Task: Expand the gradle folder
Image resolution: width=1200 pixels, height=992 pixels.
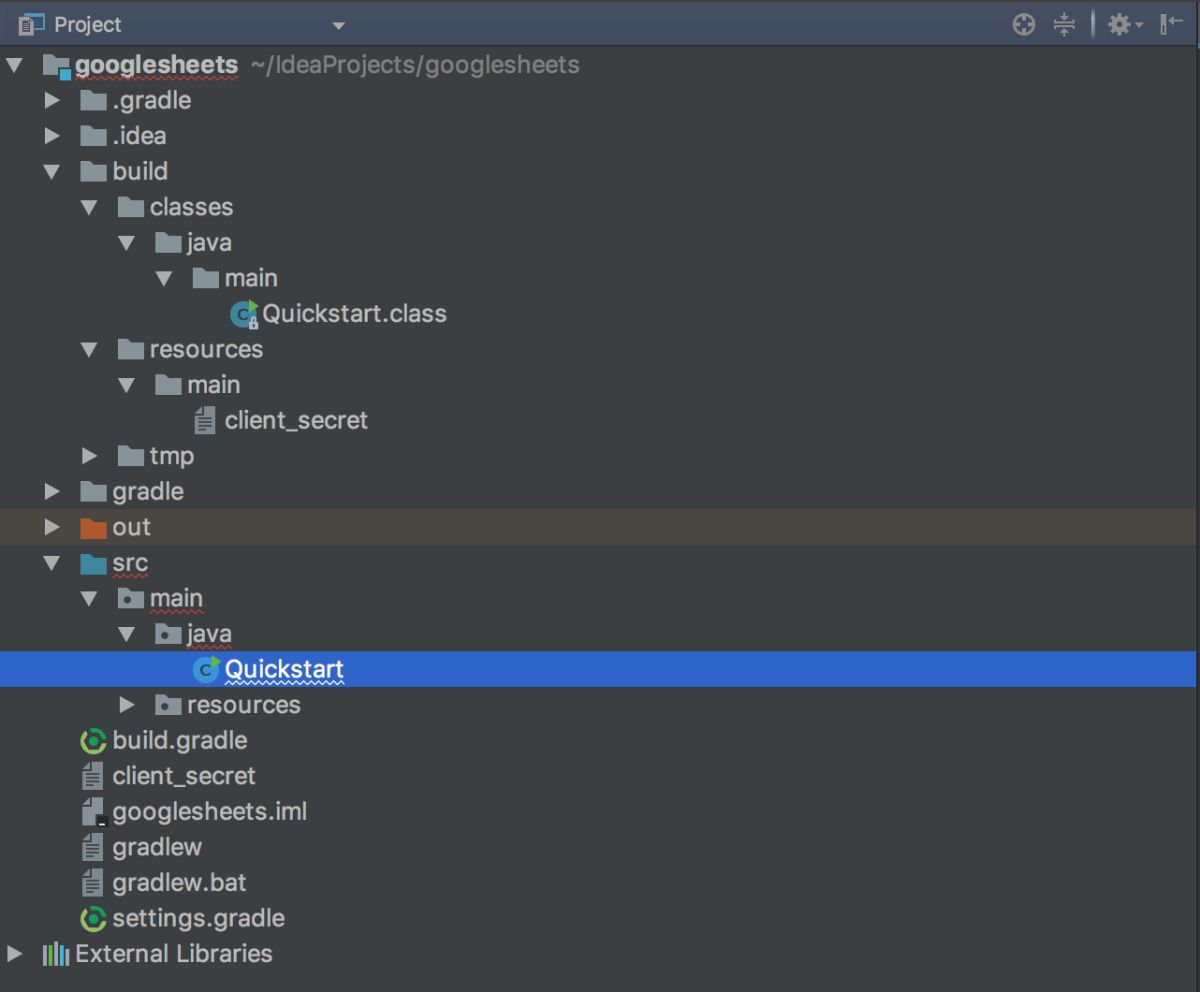Action: (52, 492)
